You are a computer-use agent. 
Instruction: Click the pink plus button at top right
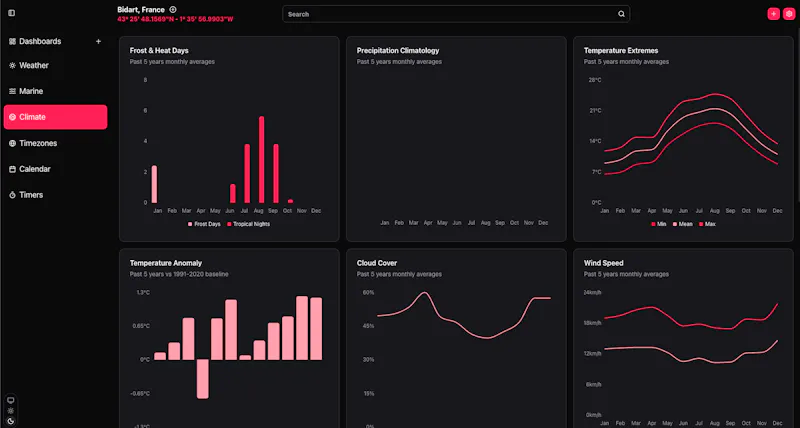[x=773, y=14]
